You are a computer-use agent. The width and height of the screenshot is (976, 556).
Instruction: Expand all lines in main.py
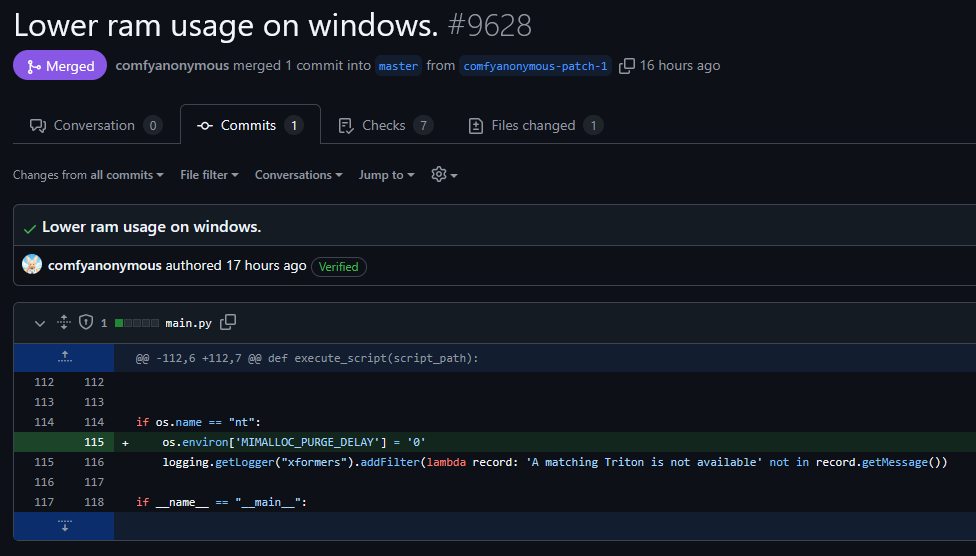tap(63, 322)
